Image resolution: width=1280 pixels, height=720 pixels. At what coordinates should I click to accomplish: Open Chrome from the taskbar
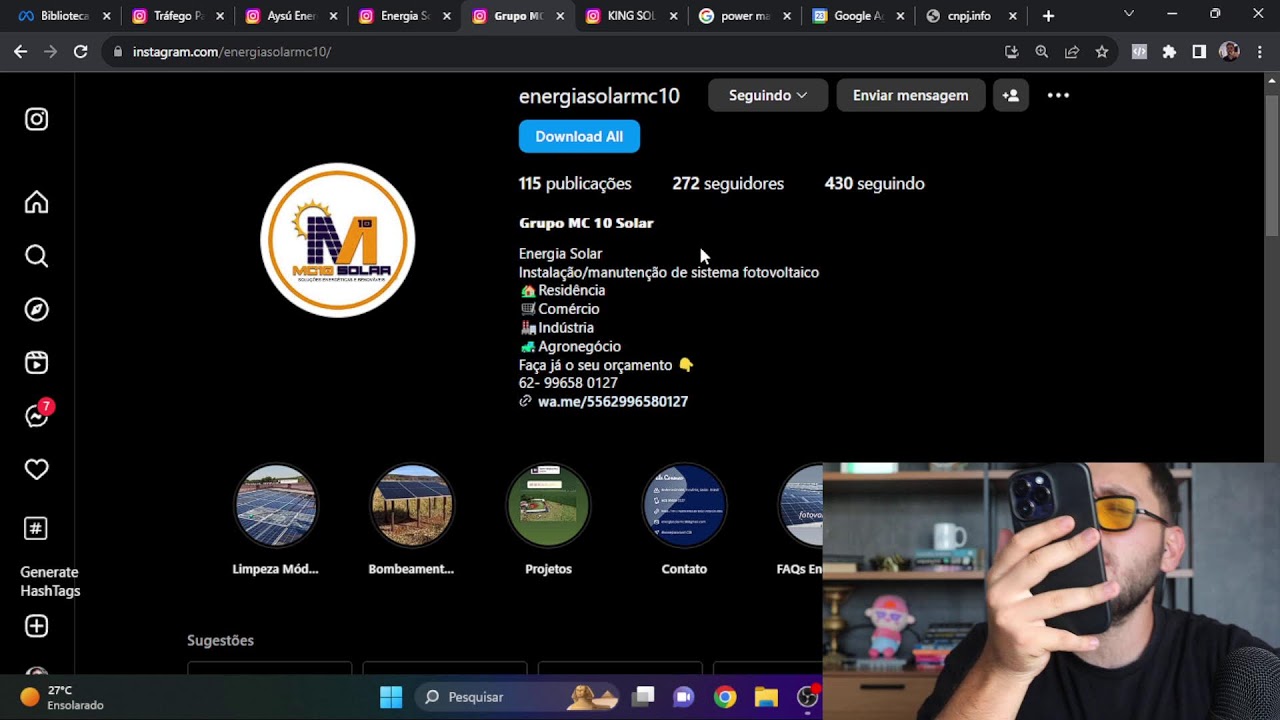coord(725,697)
